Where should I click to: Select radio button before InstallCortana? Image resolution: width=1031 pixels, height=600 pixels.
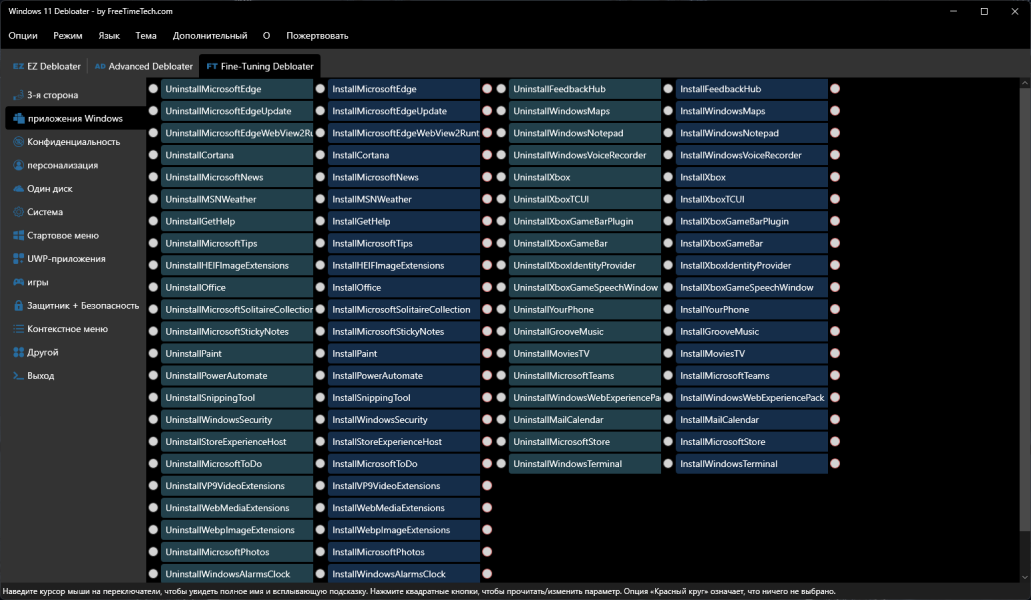(x=320, y=155)
